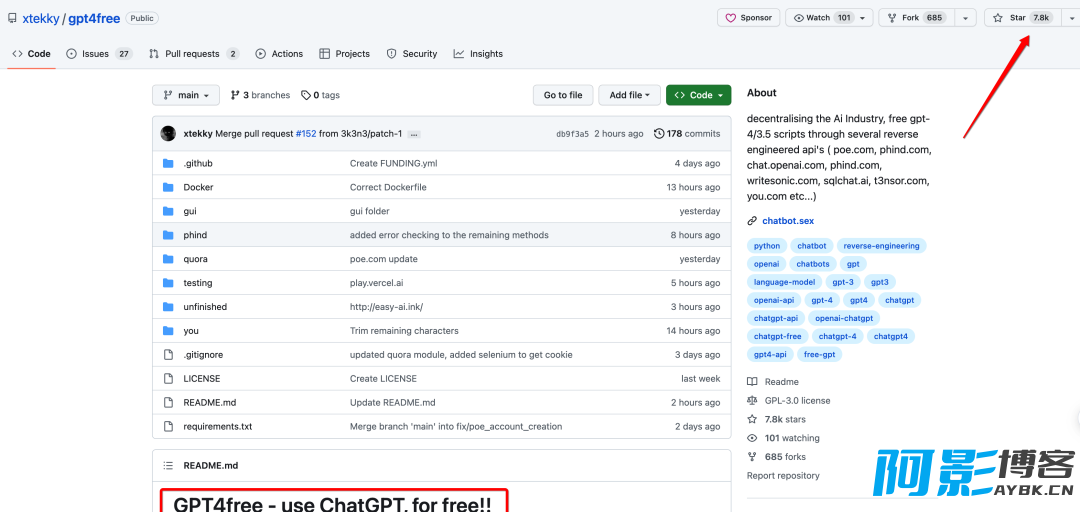Click the .github folder icon

coord(168,163)
